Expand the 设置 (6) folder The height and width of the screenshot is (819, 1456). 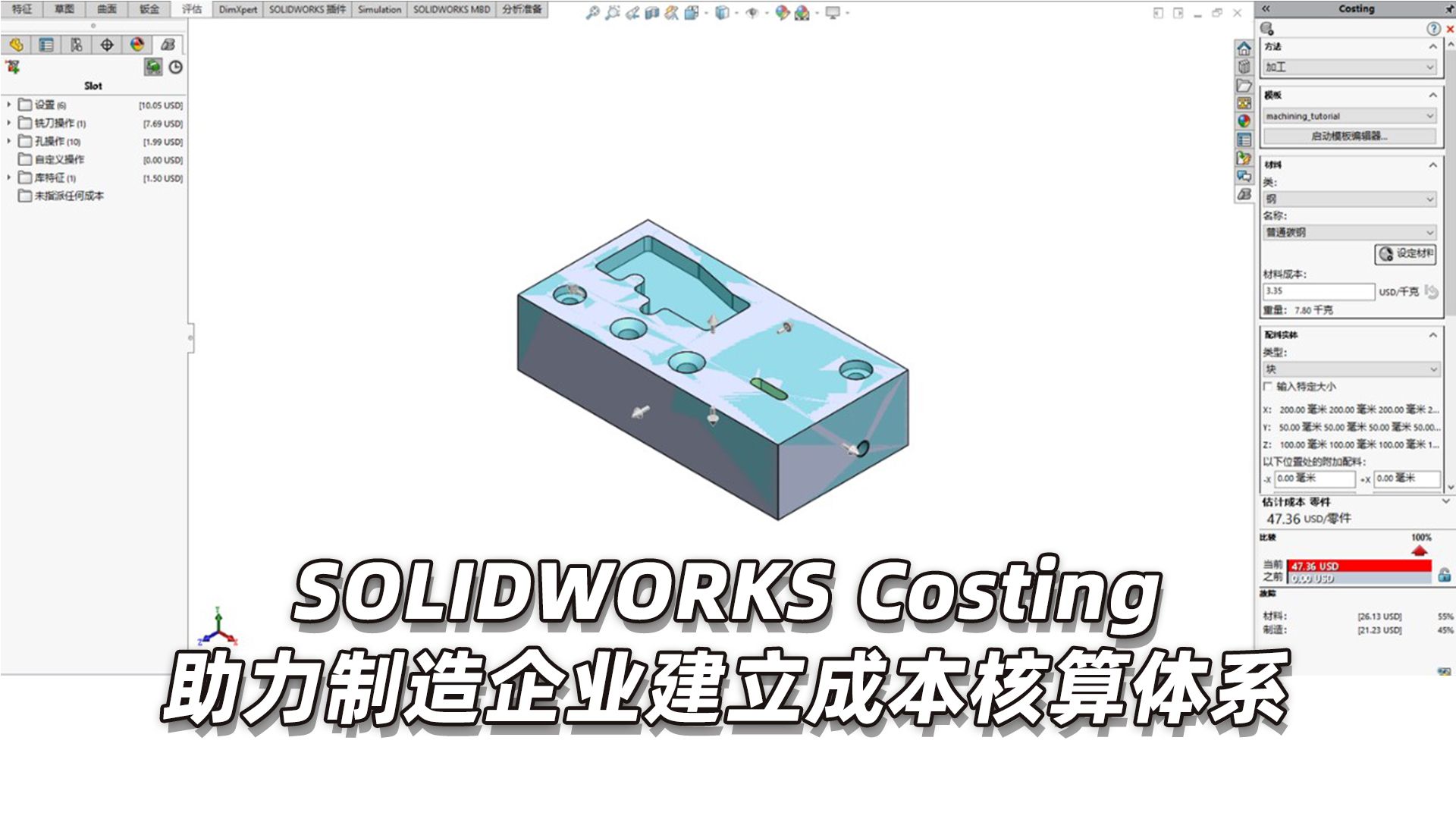click(x=9, y=105)
